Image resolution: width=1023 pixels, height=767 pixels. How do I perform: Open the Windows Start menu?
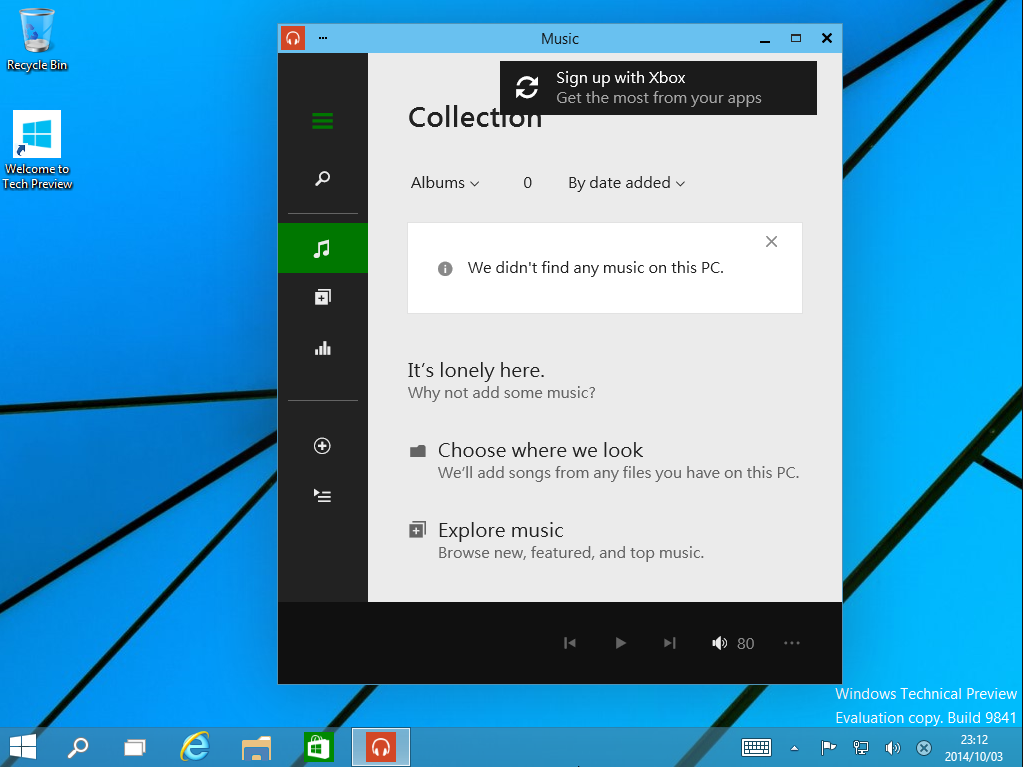23,747
